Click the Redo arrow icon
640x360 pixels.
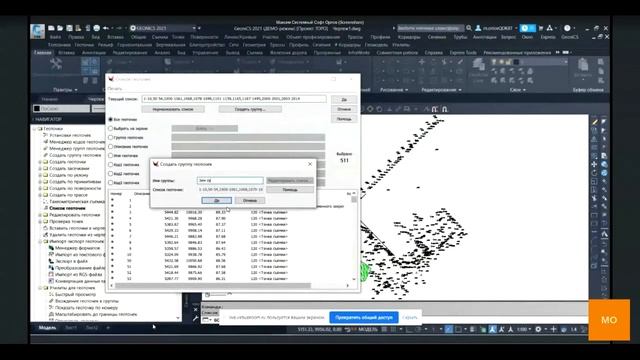[119, 28]
